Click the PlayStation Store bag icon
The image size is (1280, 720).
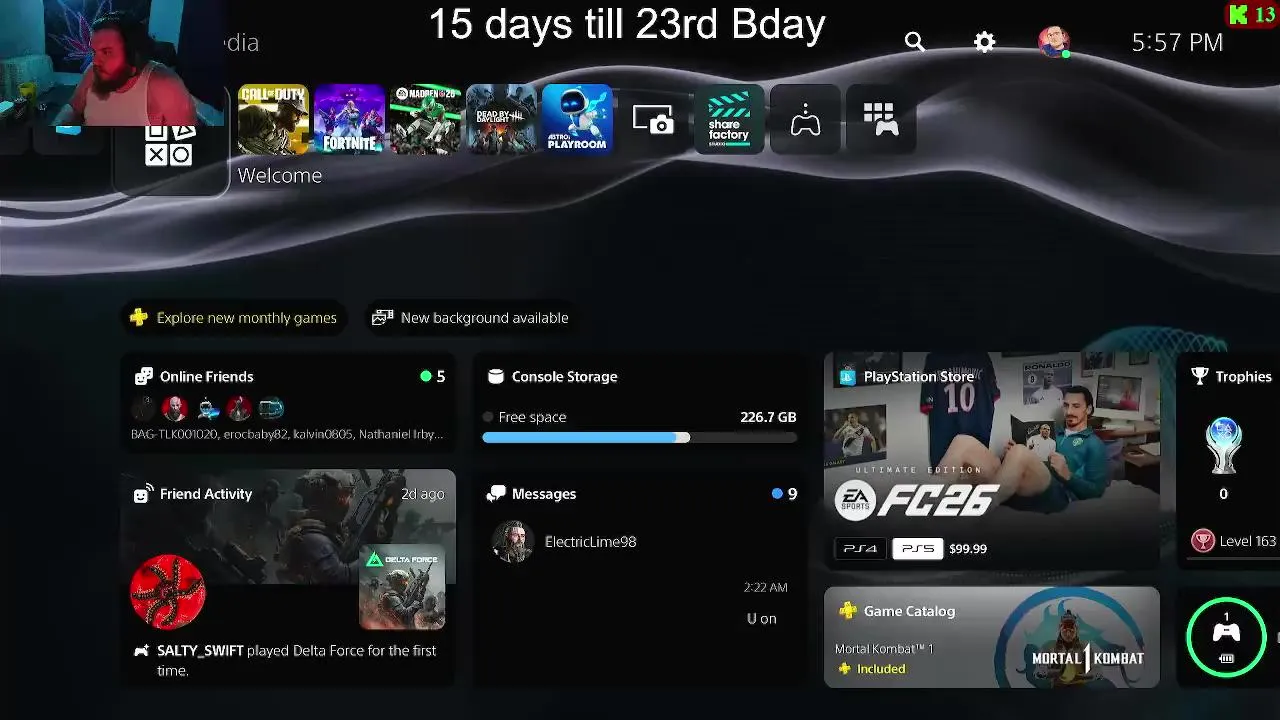tap(847, 377)
